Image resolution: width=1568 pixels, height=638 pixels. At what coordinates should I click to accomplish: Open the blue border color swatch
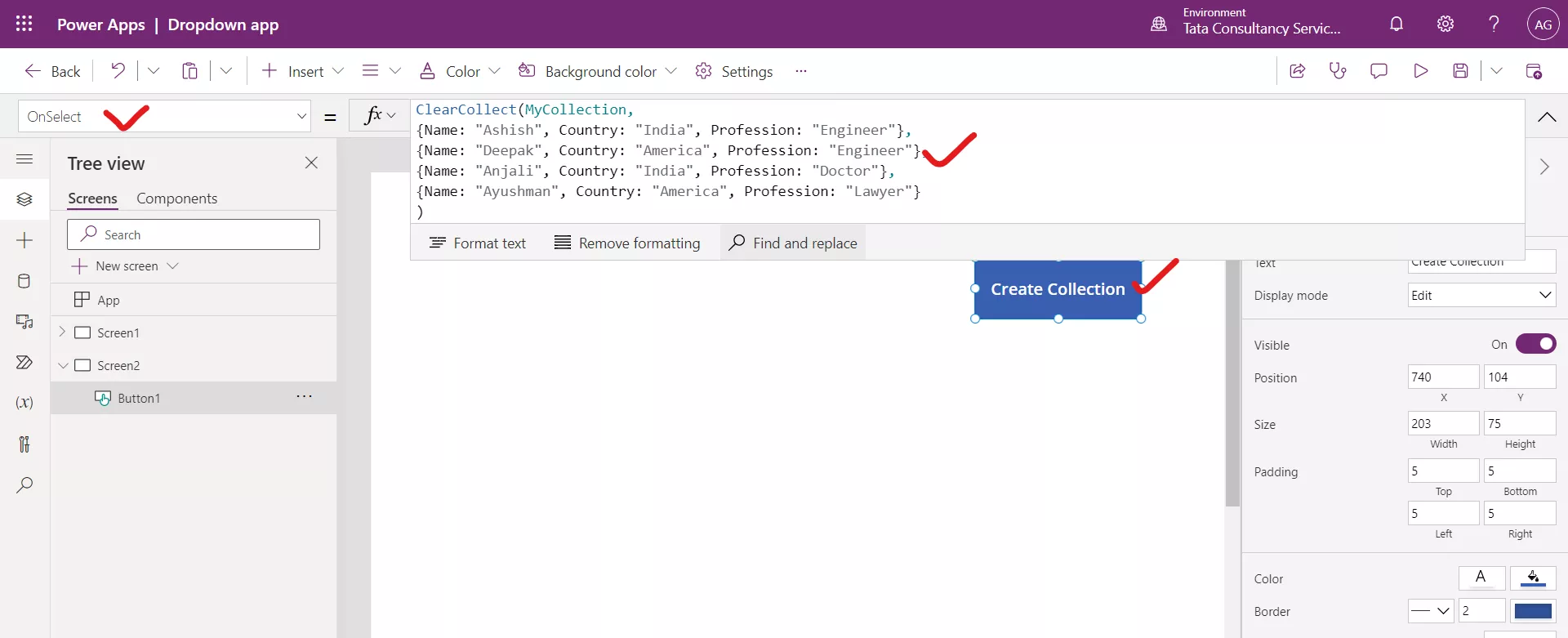tap(1533, 610)
